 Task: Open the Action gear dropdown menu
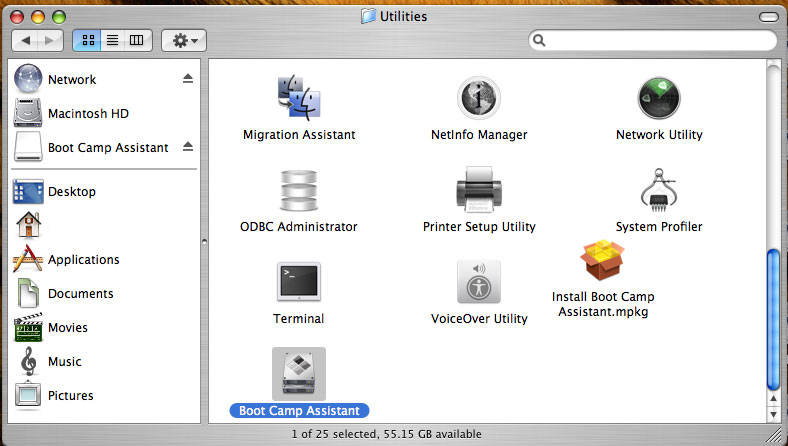pyautogui.click(x=184, y=40)
